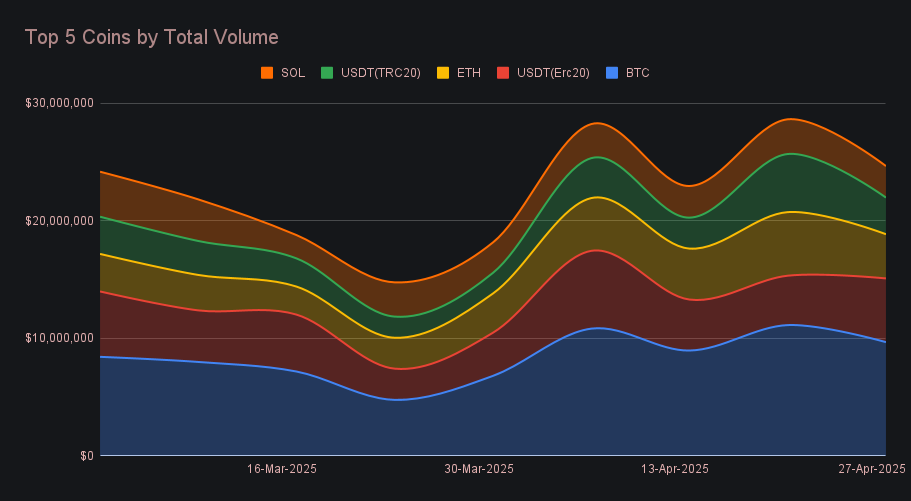Select the 27-Apr-2025 x-axis date label
Image resolution: width=911 pixels, height=501 pixels.
[871, 469]
